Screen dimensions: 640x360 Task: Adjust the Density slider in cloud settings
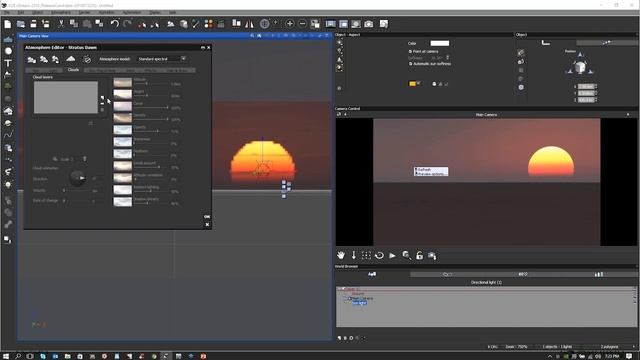click(x=151, y=119)
